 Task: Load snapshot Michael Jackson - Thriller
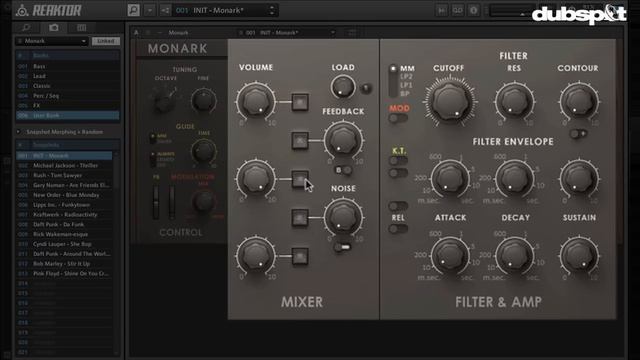pyautogui.click(x=64, y=165)
